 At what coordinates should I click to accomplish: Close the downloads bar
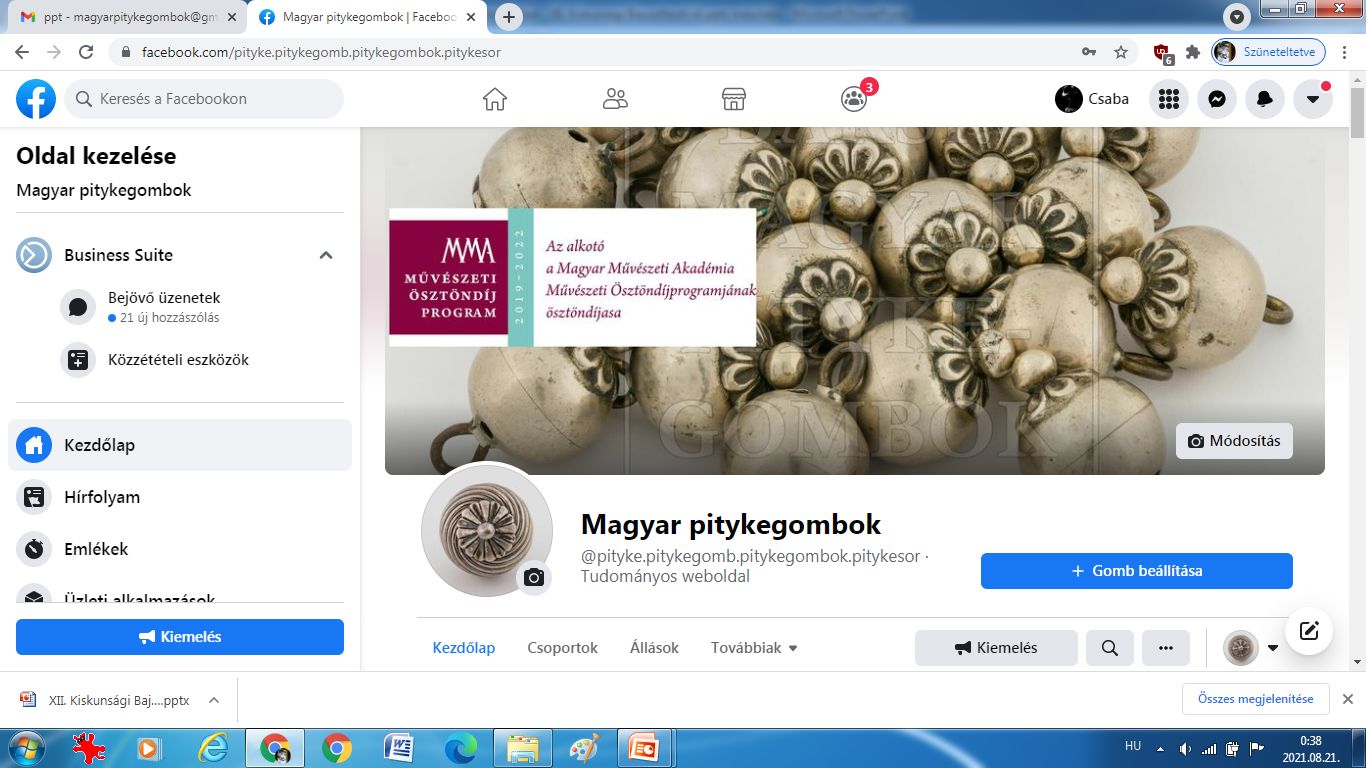1347,699
